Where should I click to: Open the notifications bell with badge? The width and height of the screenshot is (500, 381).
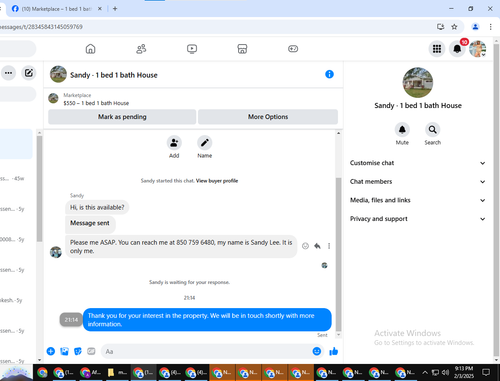tap(457, 49)
